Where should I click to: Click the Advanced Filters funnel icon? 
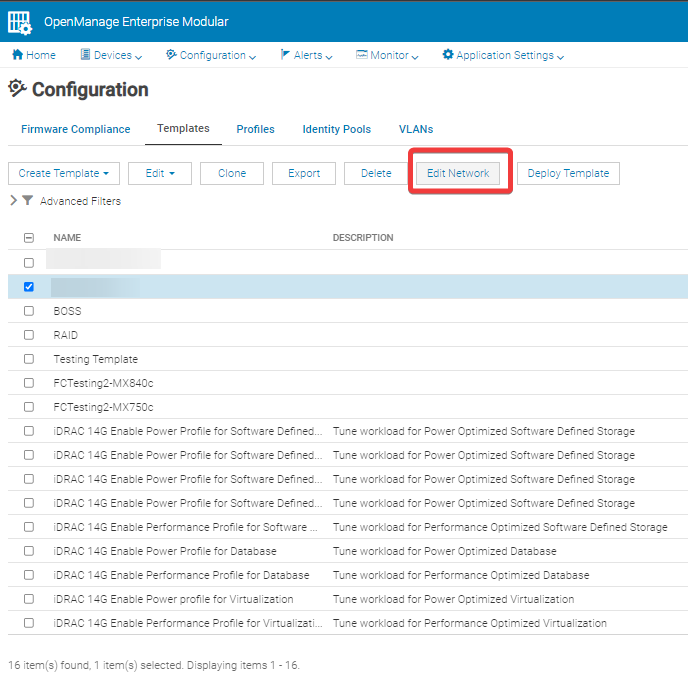click(x=28, y=201)
